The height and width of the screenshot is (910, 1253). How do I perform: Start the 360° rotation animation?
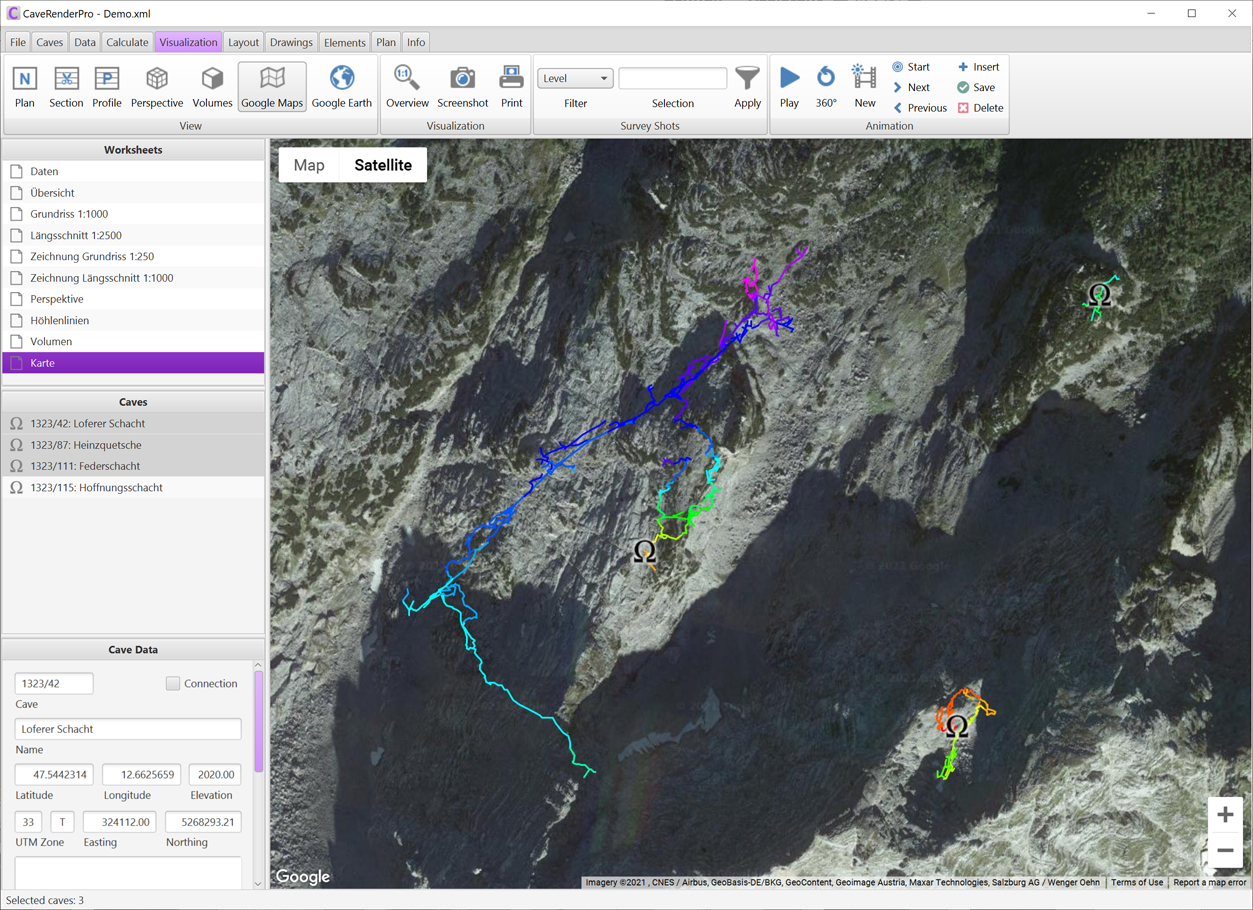click(826, 87)
